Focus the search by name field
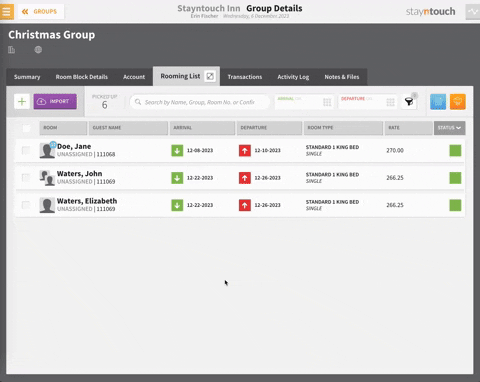The height and width of the screenshot is (382, 480). click(200, 102)
